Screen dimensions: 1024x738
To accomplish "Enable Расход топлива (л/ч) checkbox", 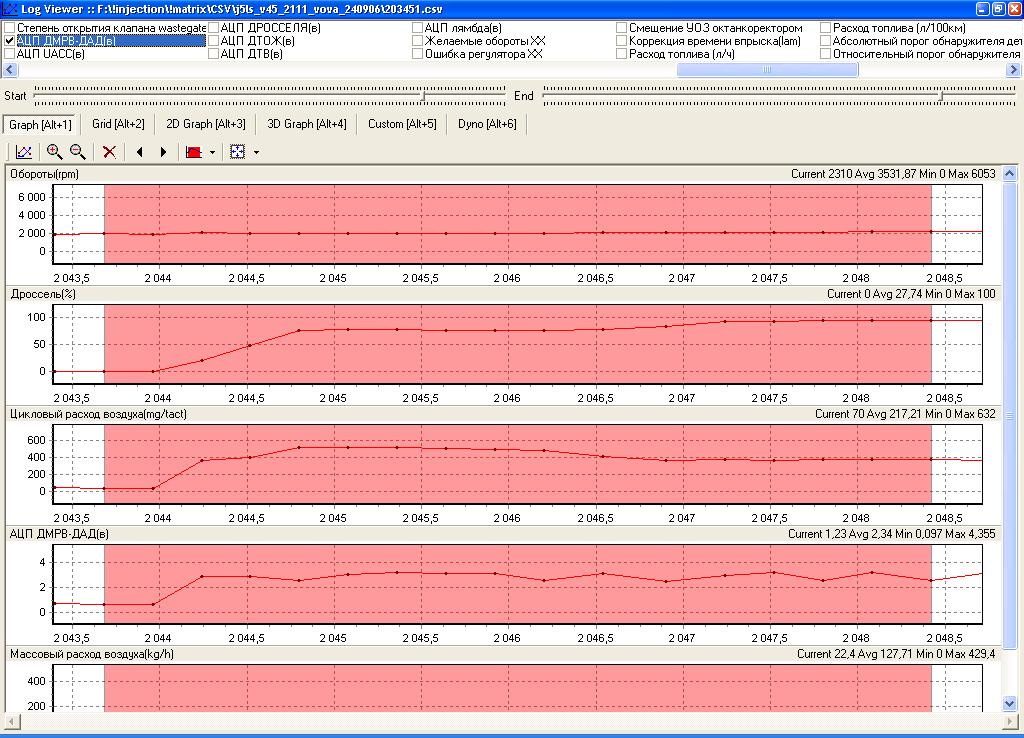I will coord(622,54).
